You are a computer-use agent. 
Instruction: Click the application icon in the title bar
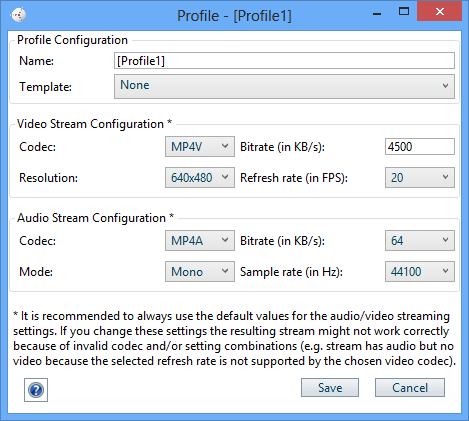(x=18, y=15)
